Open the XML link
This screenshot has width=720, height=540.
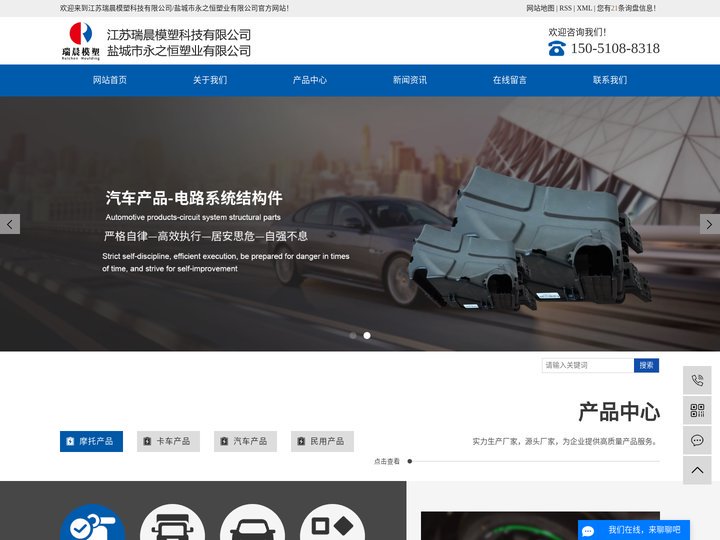coord(584,8)
